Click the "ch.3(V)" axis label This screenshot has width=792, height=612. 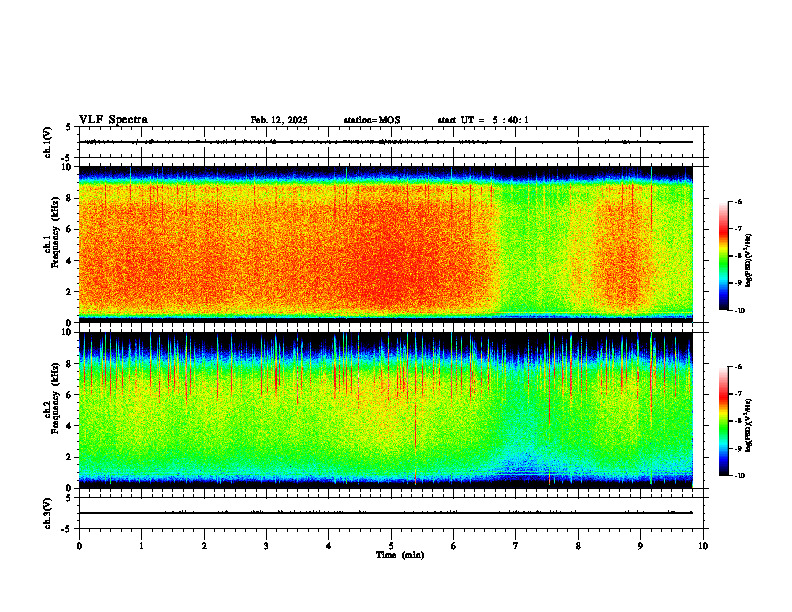point(48,513)
